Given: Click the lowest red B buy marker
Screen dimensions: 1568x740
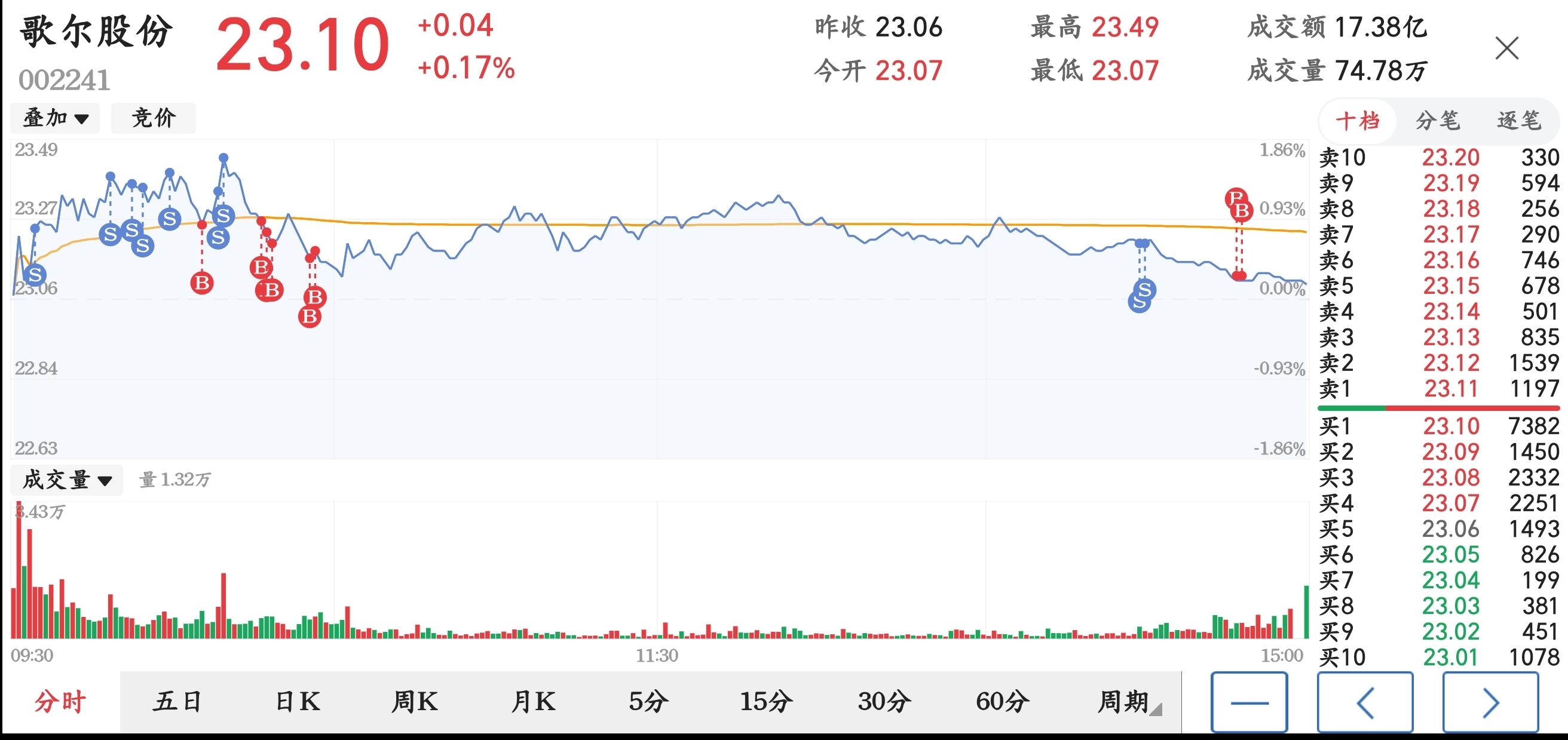Looking at the screenshot, I should coord(310,317).
